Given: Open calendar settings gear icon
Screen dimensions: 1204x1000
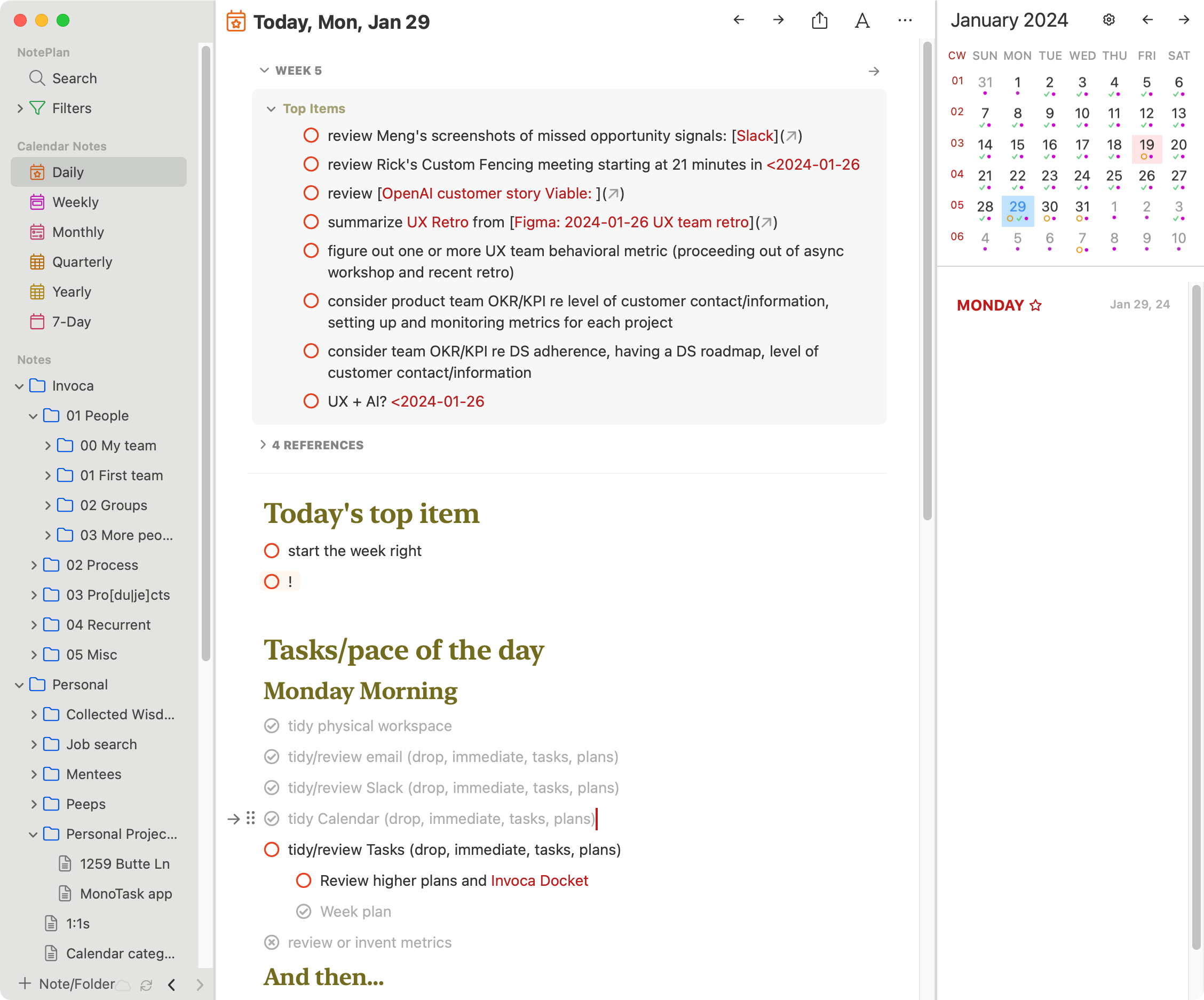Looking at the screenshot, I should pyautogui.click(x=1109, y=20).
